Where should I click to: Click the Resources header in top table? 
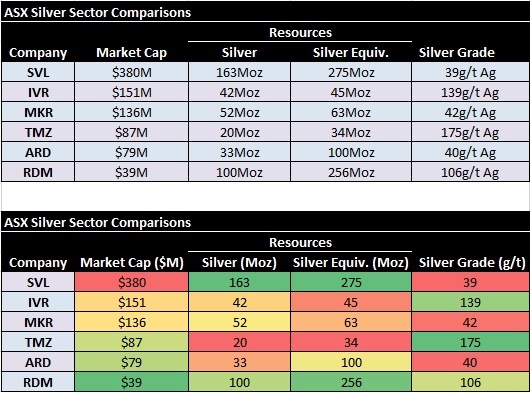300,32
